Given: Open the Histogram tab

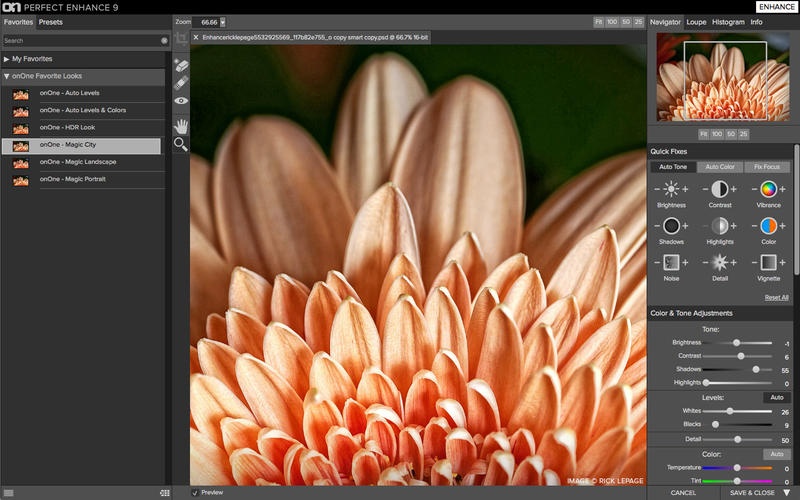Looking at the screenshot, I should (728, 22).
